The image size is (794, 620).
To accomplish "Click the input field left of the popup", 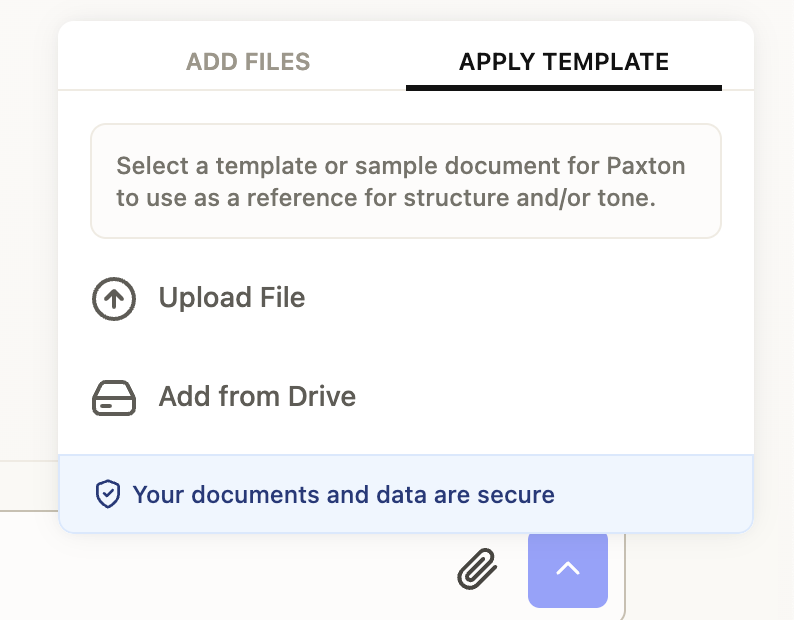I will 28,486.
